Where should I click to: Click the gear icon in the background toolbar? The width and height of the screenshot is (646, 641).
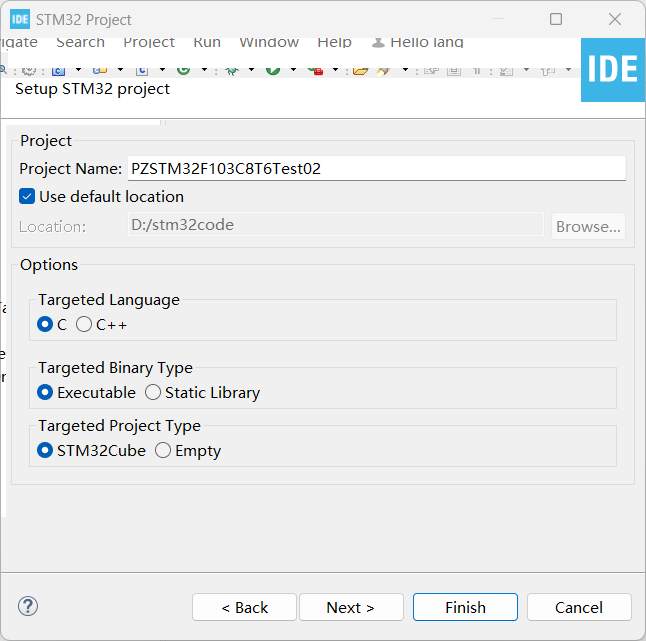[x=29, y=71]
